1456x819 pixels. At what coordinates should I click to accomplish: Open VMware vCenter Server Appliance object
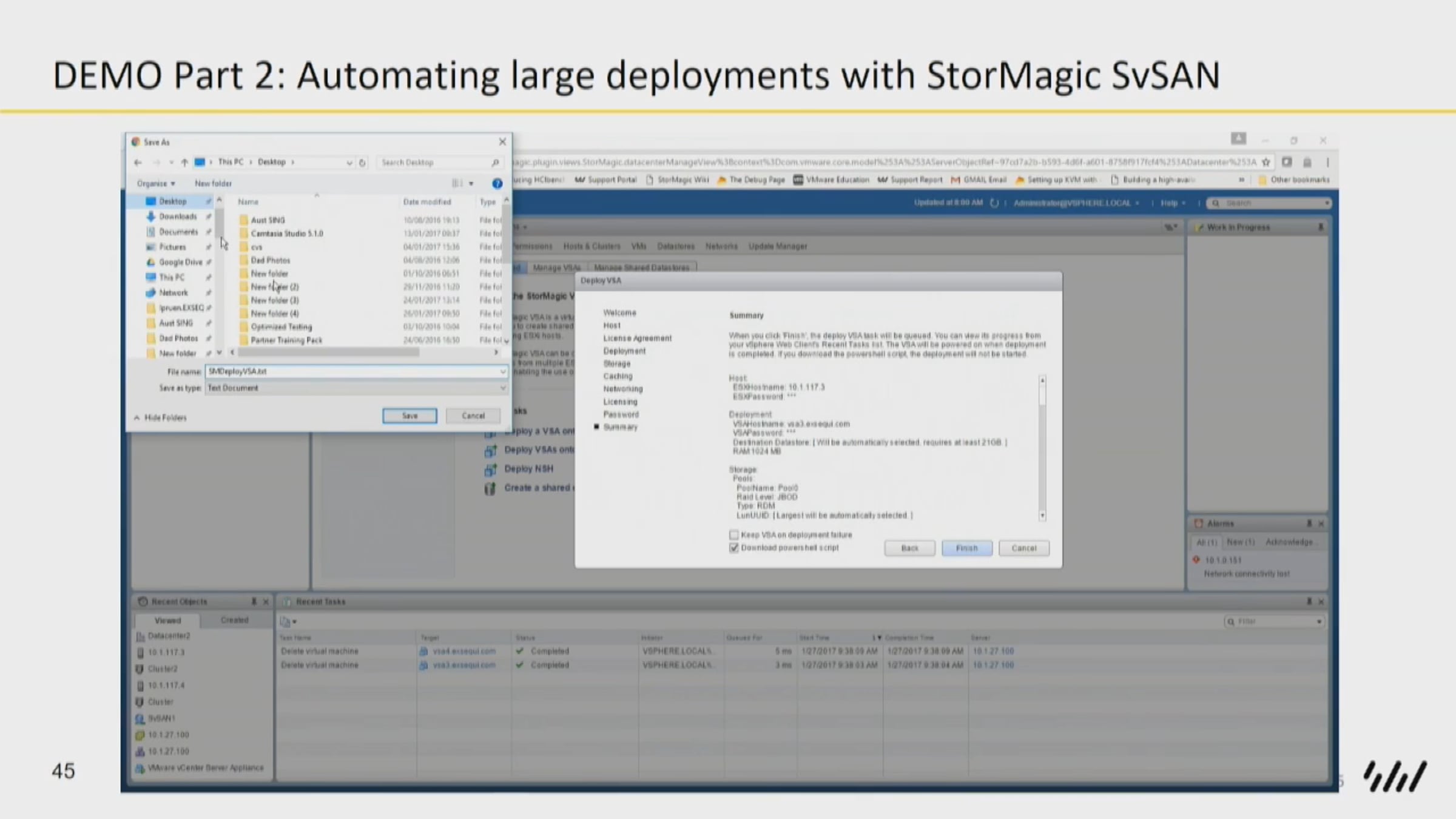[206, 768]
